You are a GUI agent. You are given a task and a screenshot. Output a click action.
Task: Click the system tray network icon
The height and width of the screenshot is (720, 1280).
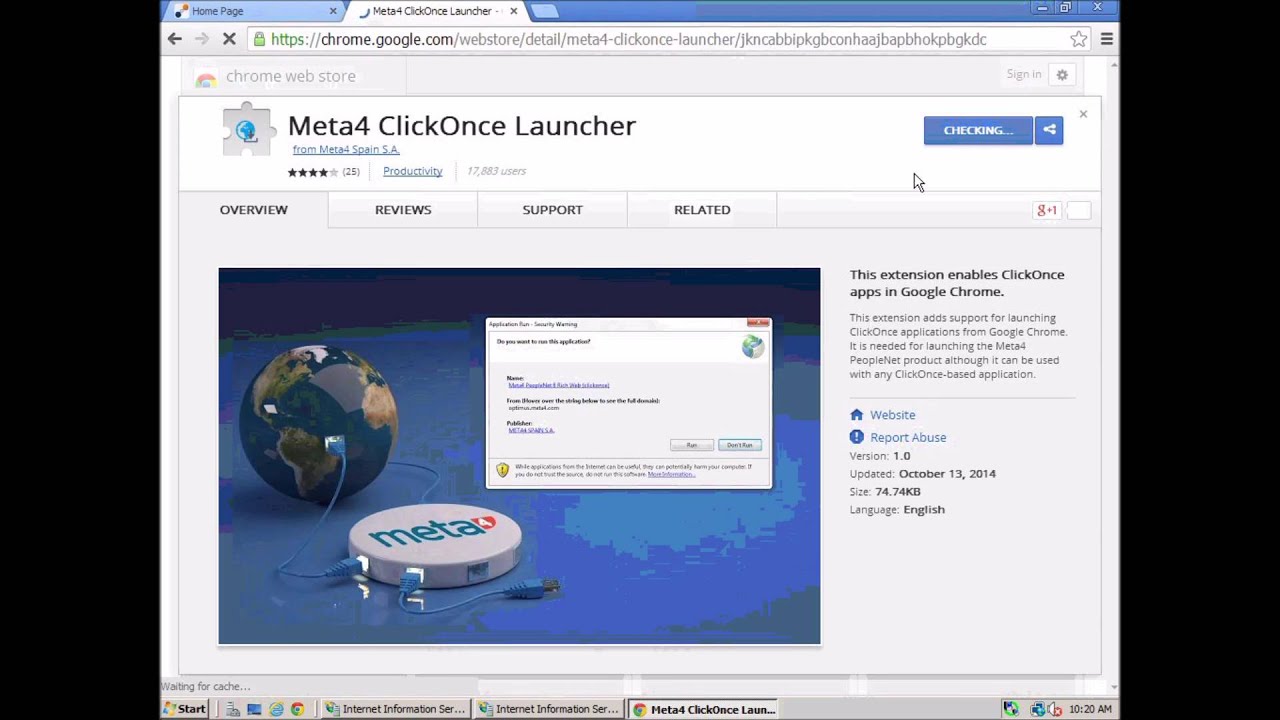pyautogui.click(x=1038, y=709)
